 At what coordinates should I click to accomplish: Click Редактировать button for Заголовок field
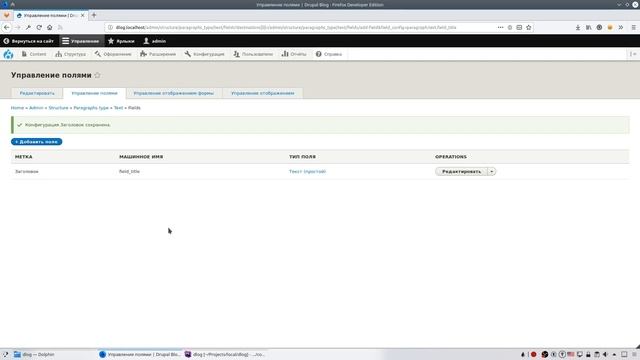tap(462, 171)
